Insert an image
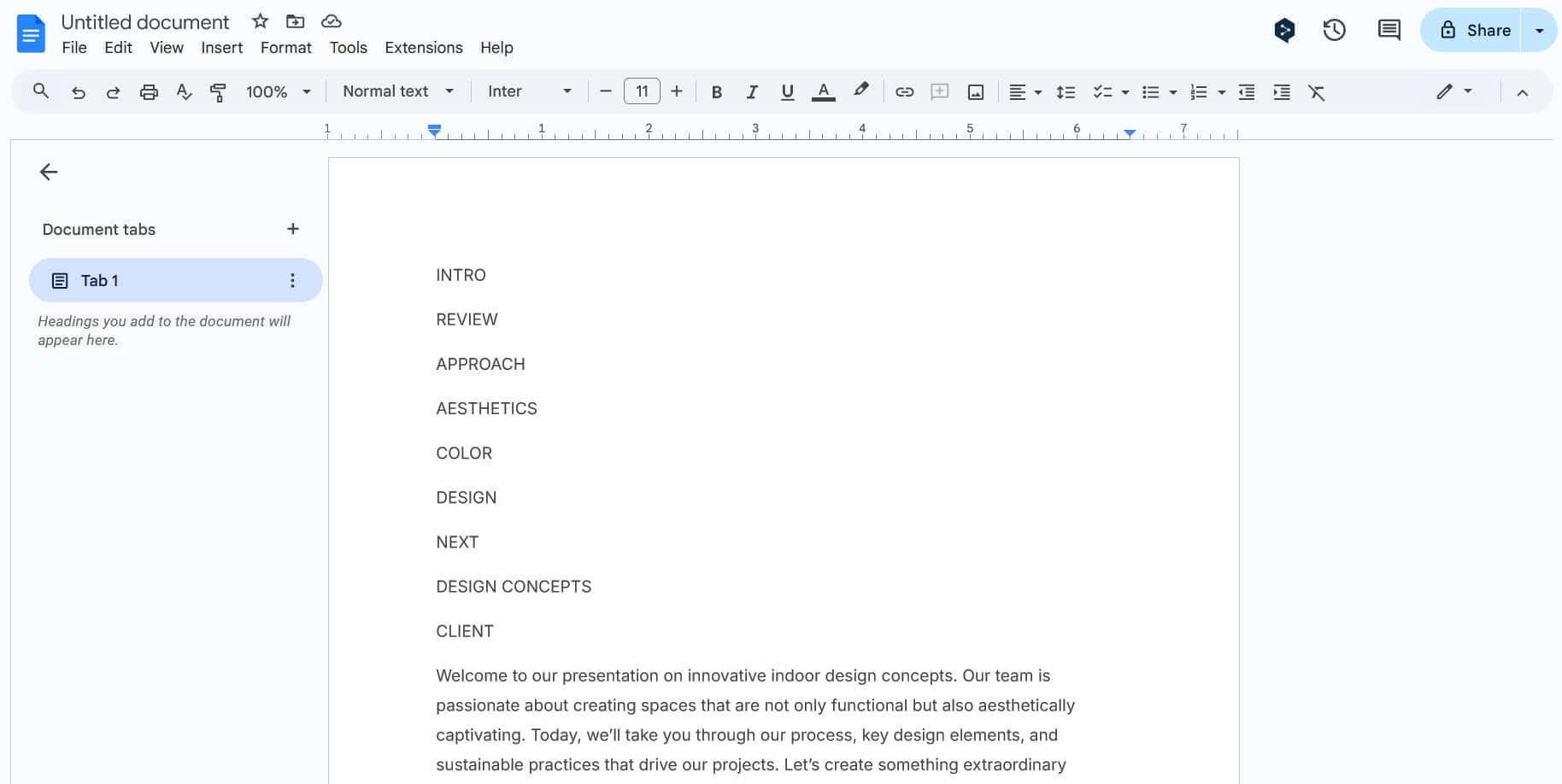The height and width of the screenshot is (784, 1562). click(976, 91)
